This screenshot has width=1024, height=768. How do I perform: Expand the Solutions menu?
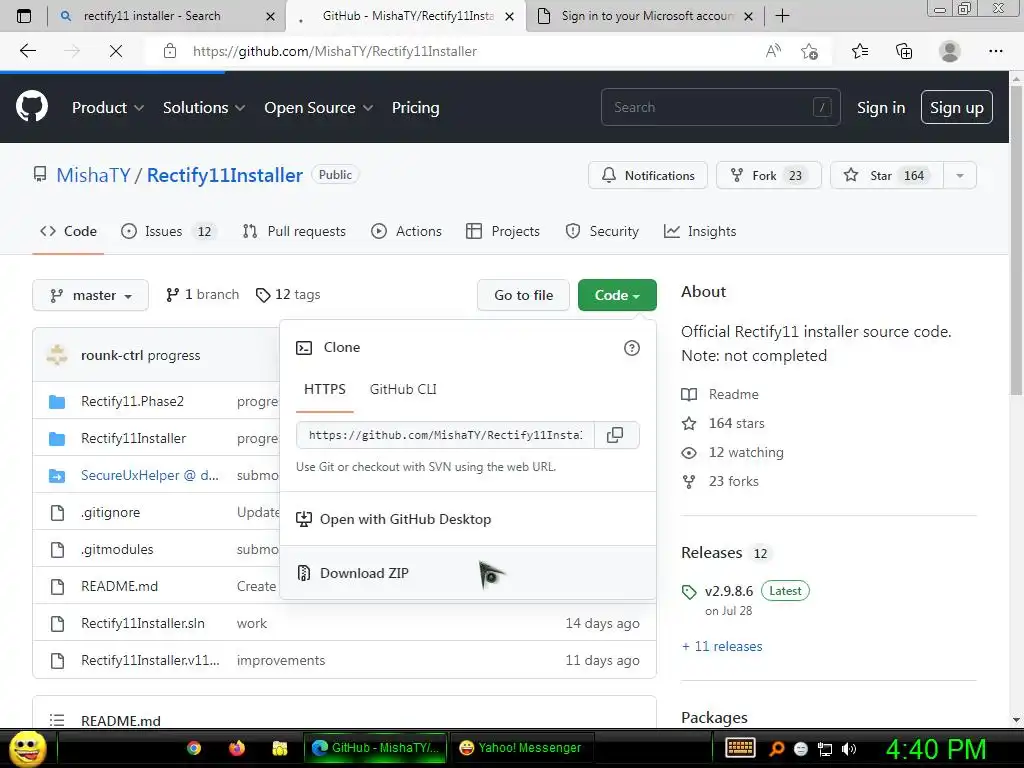[204, 108]
